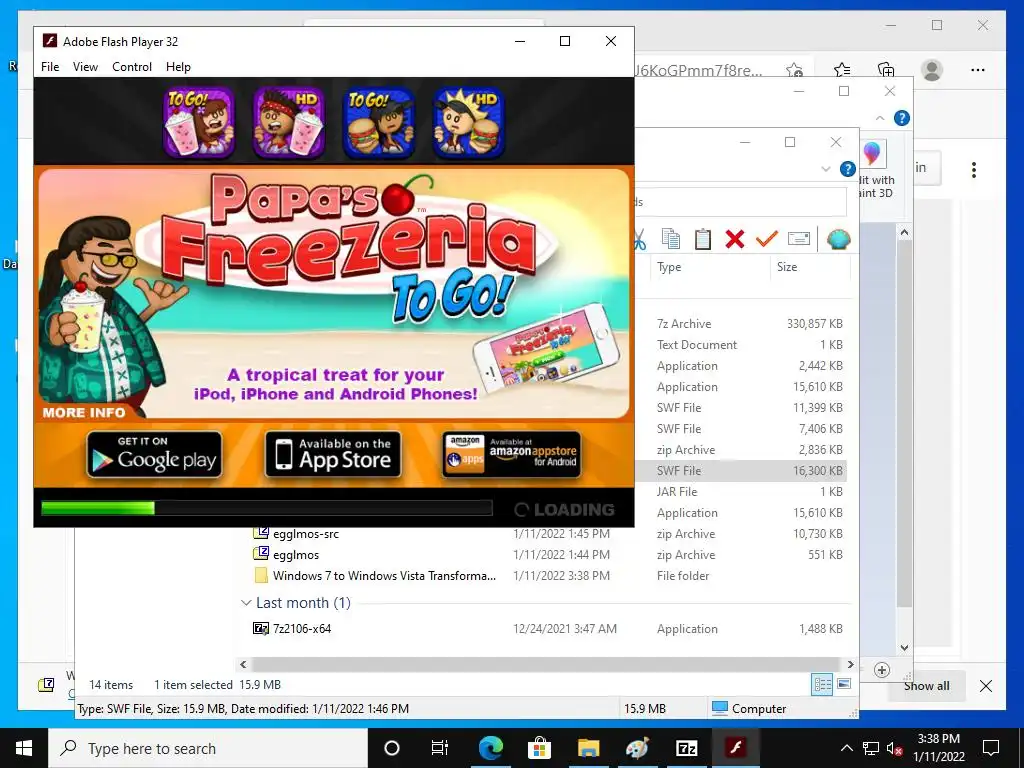Select the Windows 7 to Windows Vista Transforma folder
The image size is (1024, 768).
click(384, 575)
